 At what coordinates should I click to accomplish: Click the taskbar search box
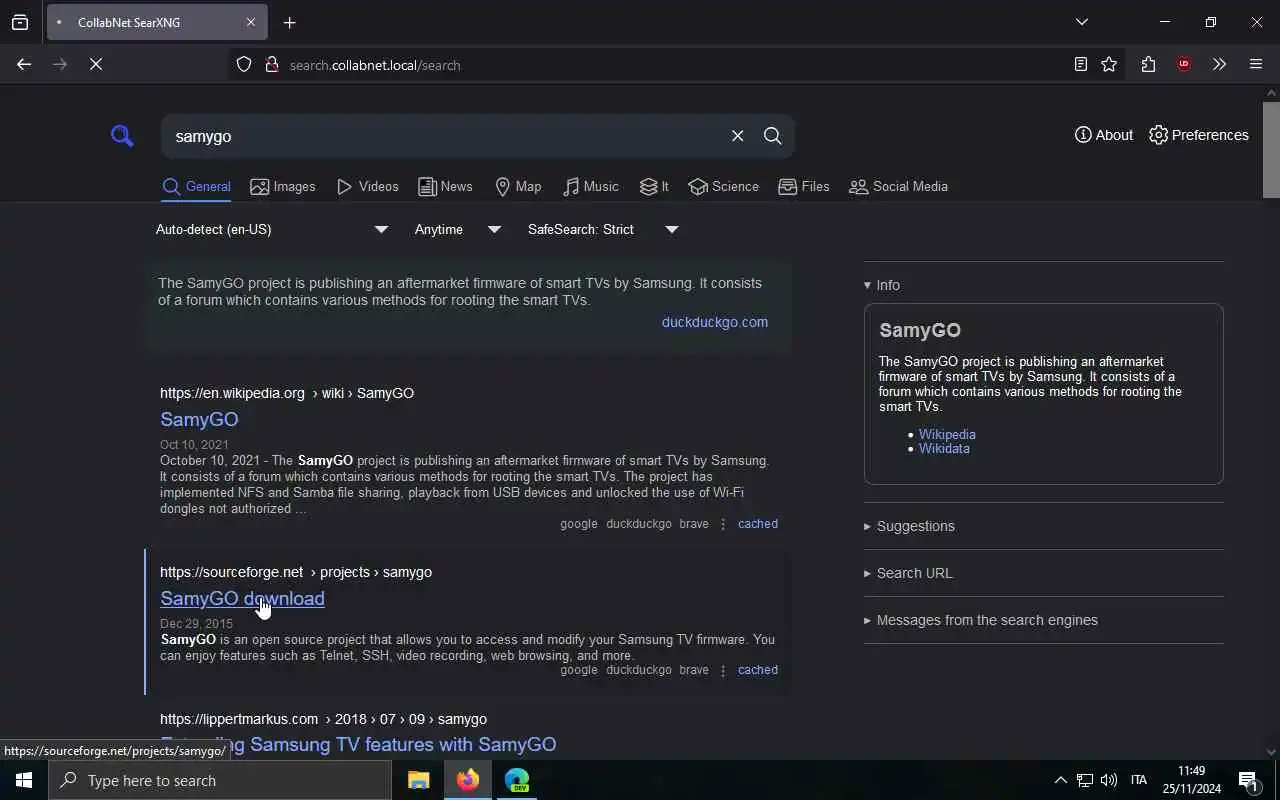(x=220, y=780)
